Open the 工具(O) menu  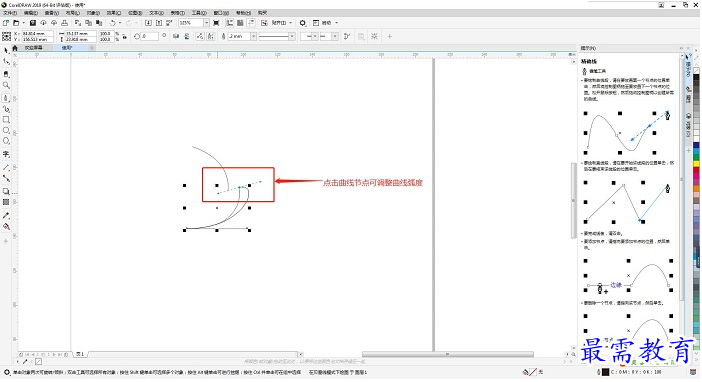click(199, 13)
